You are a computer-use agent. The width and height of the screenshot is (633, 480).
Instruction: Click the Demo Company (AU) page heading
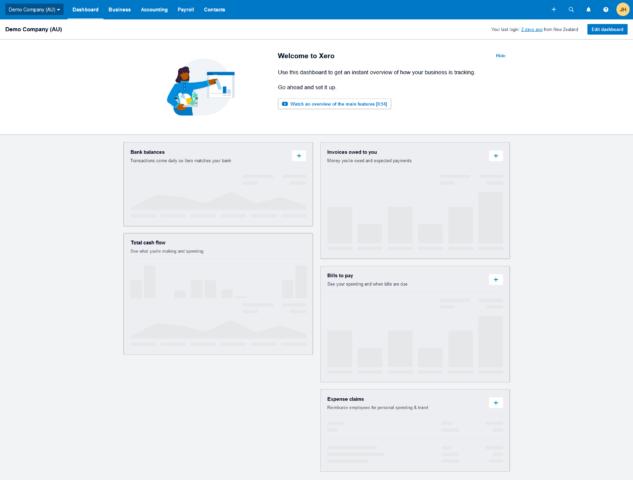tap(34, 29)
